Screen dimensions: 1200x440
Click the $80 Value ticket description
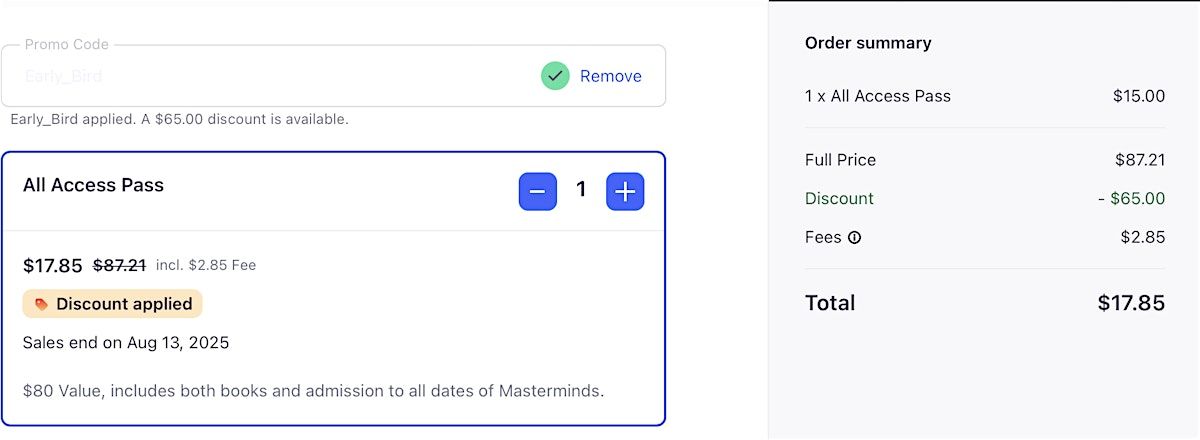tap(314, 390)
